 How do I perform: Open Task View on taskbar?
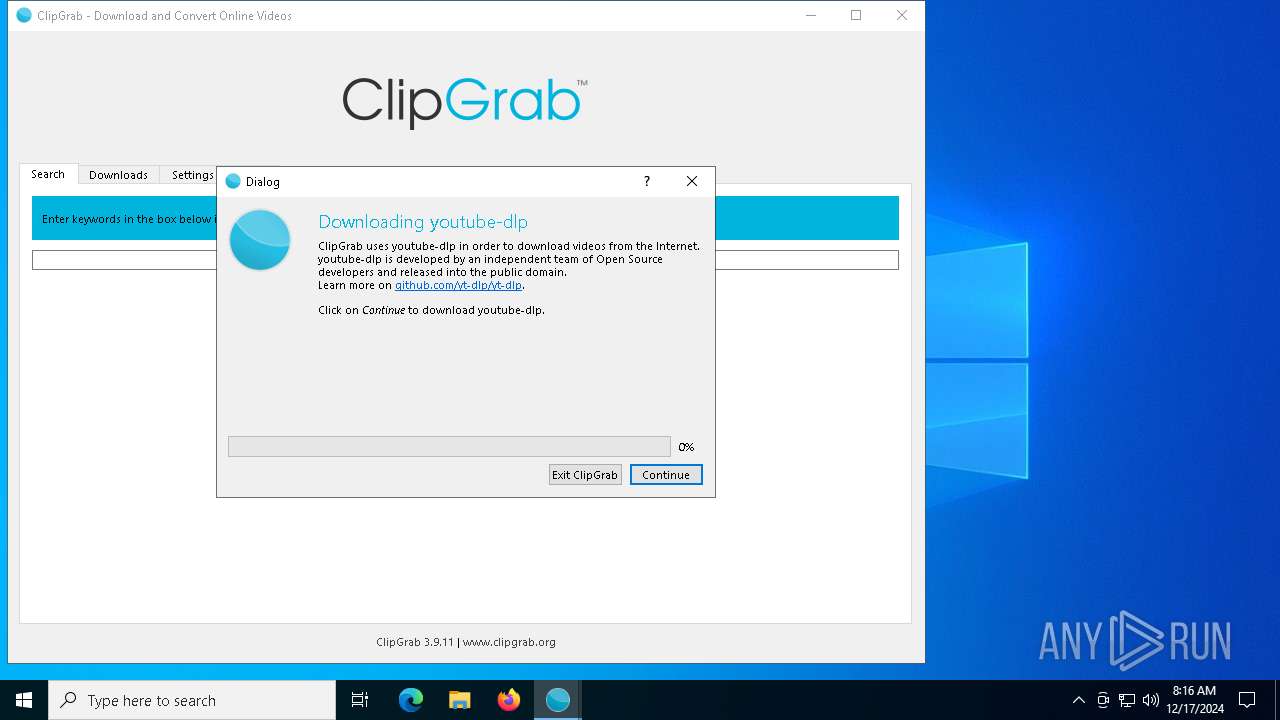click(x=360, y=700)
